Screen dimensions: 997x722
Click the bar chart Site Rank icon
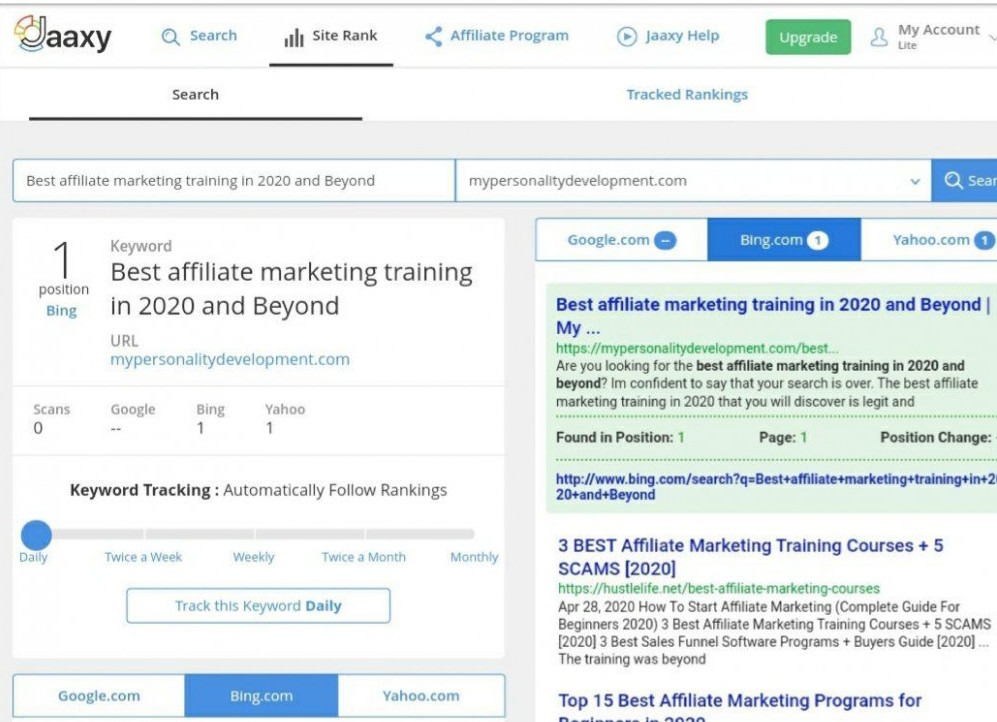(294, 37)
